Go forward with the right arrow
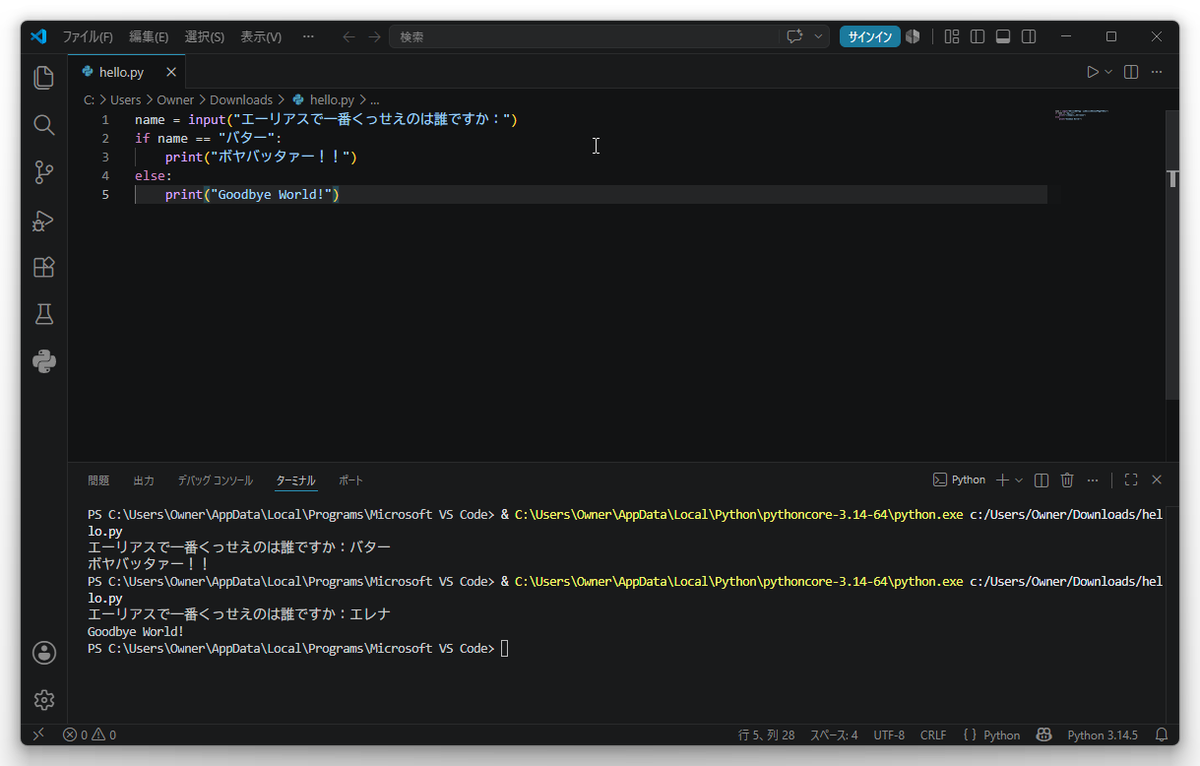 (x=374, y=36)
